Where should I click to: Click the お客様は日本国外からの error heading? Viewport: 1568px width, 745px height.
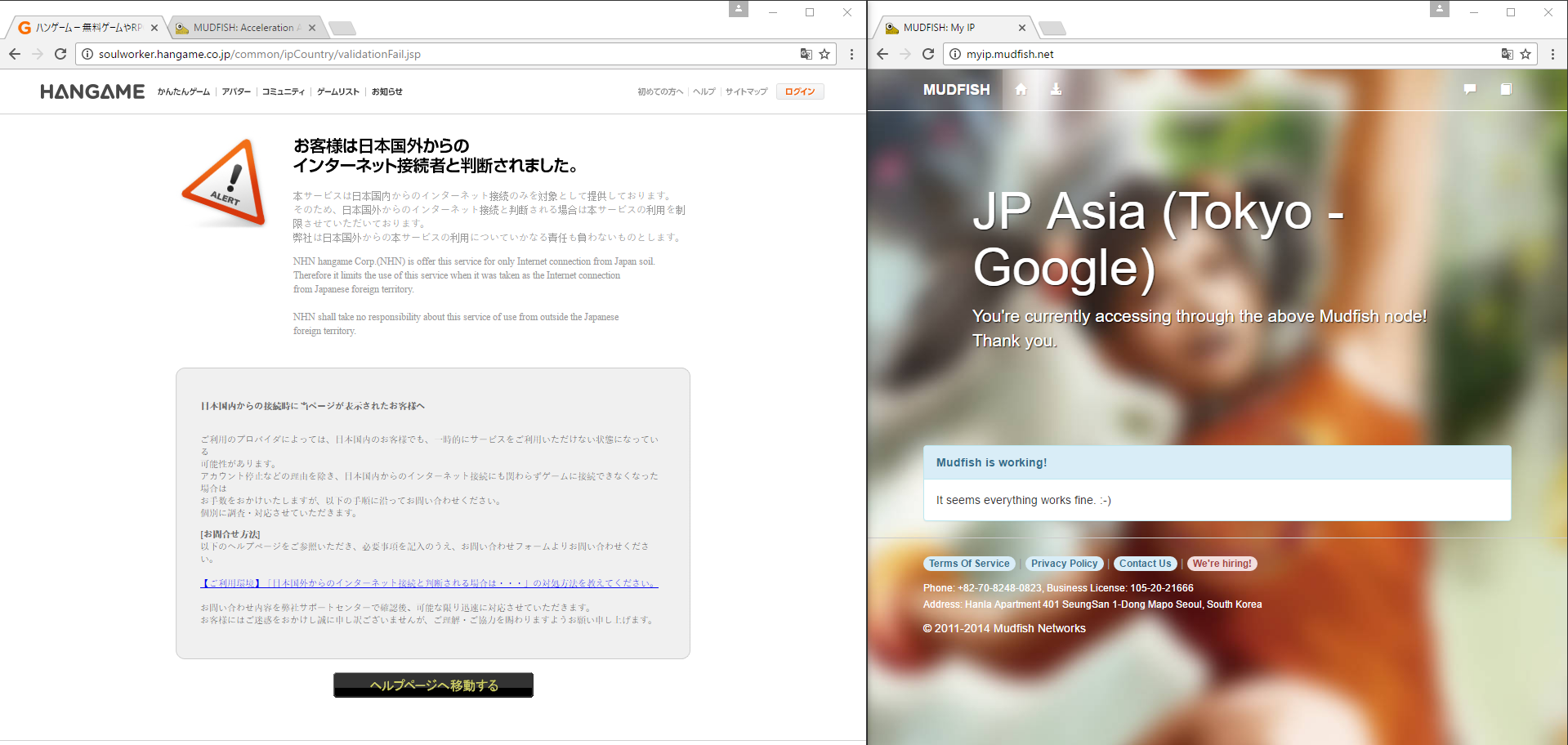(x=436, y=156)
